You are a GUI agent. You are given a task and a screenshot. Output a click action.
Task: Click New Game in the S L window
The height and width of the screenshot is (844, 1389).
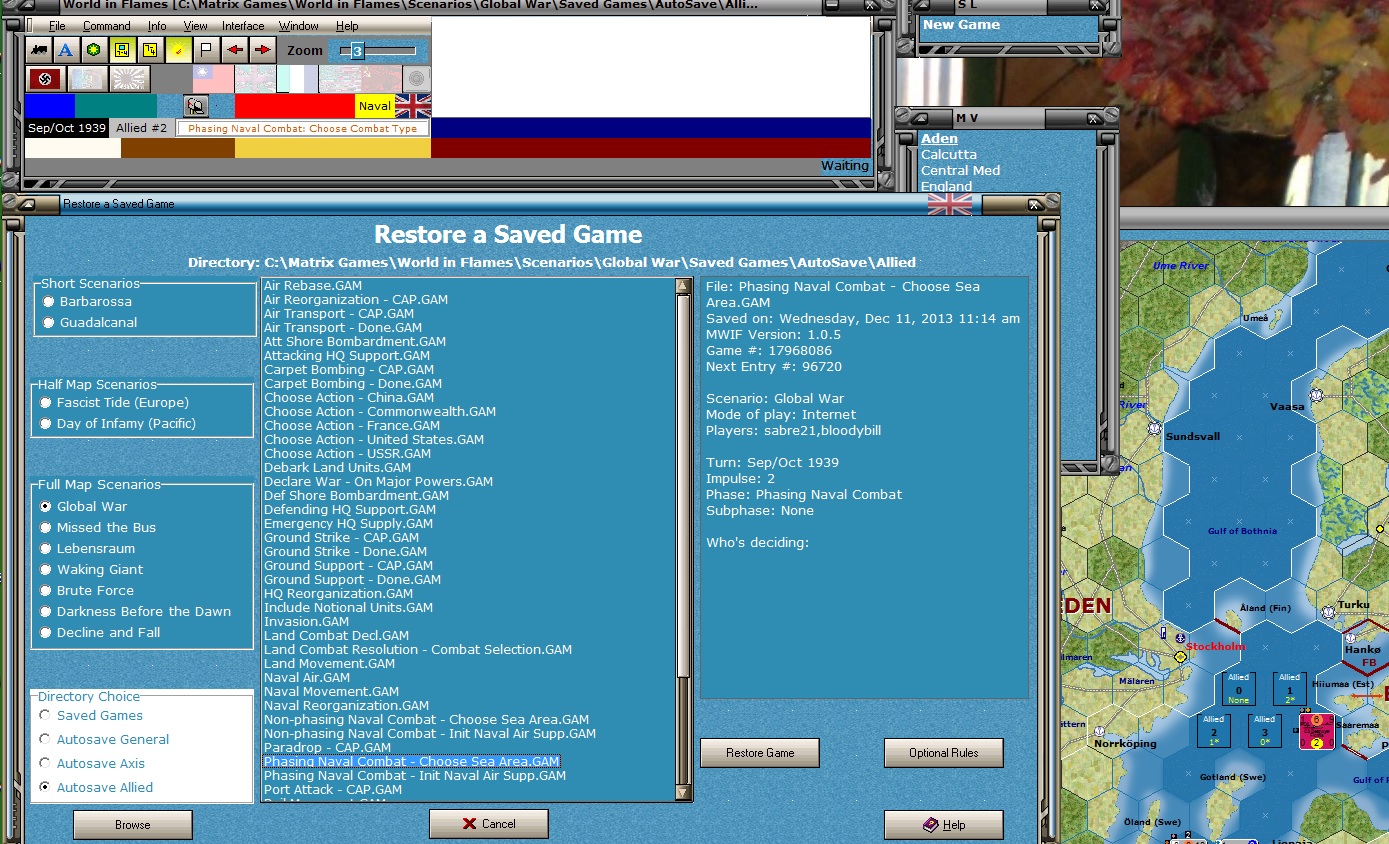pos(961,25)
